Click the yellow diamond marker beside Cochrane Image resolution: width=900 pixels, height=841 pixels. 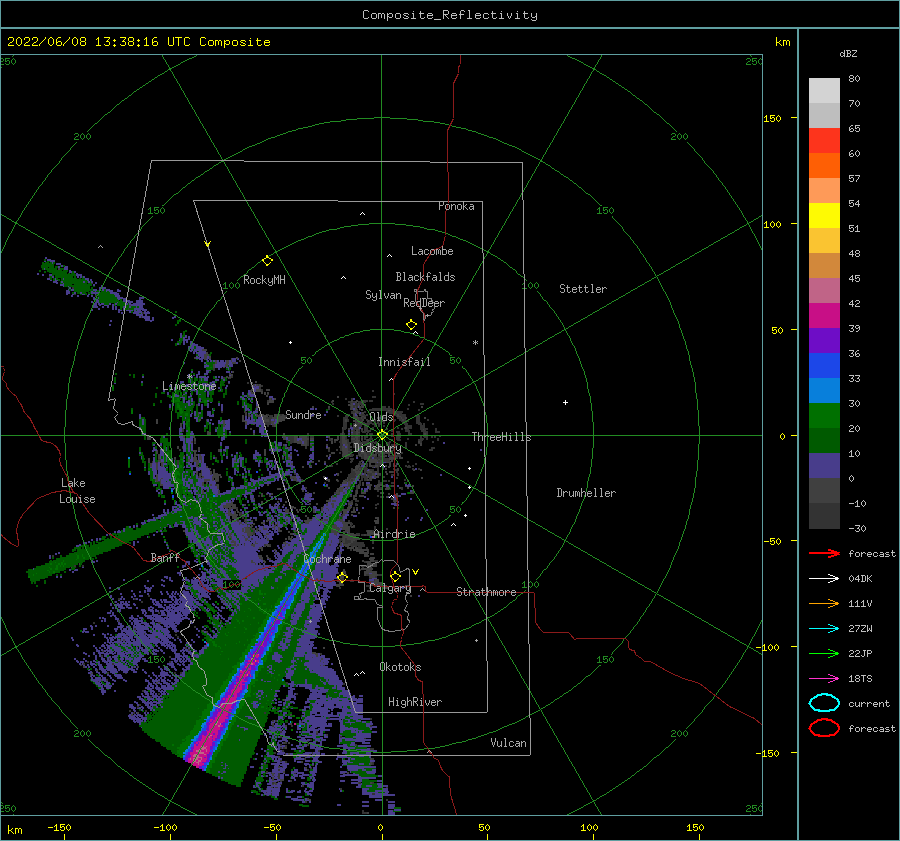coord(342,577)
